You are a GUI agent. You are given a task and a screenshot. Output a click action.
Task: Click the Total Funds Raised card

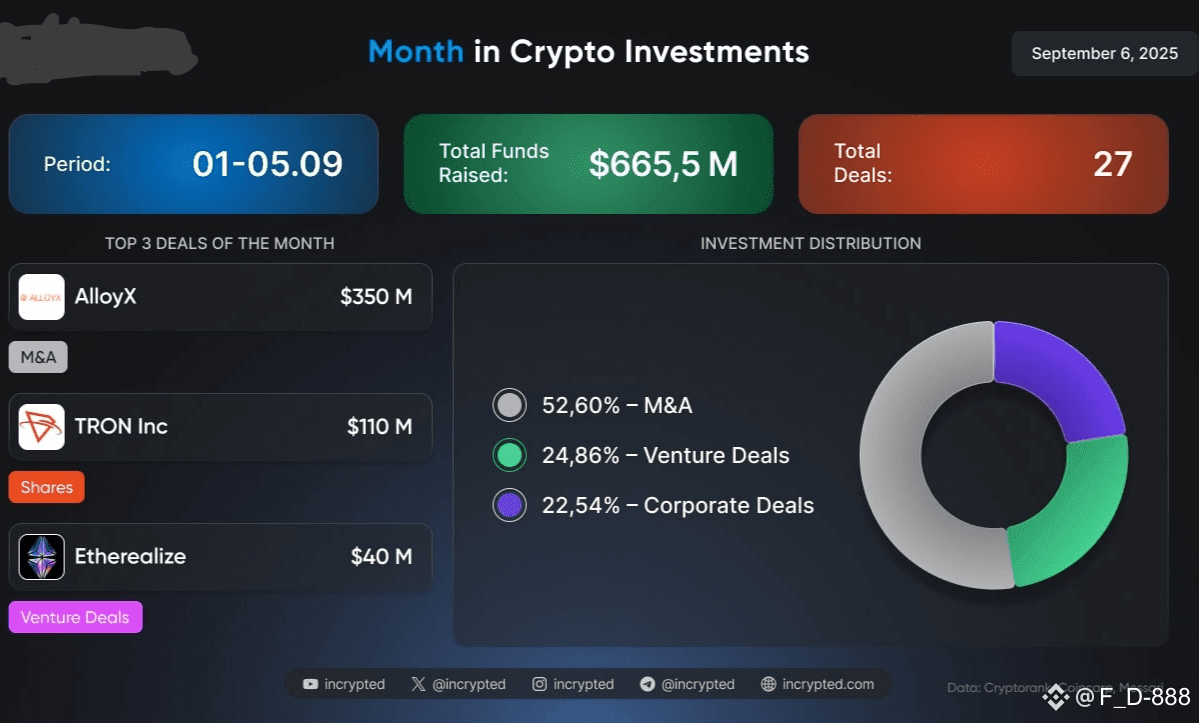coord(588,164)
